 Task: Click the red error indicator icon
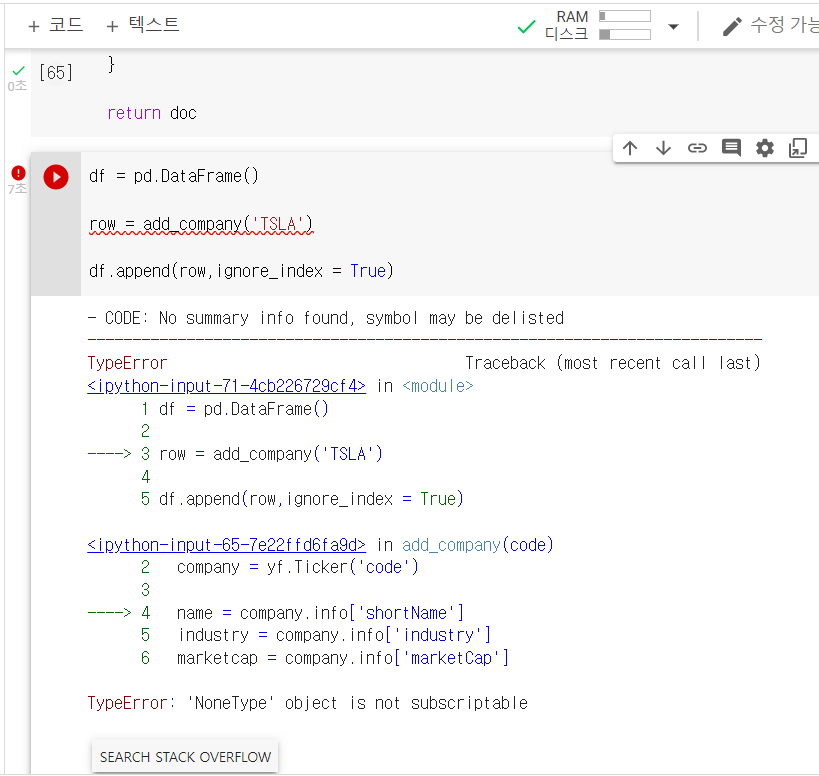[x=18, y=172]
